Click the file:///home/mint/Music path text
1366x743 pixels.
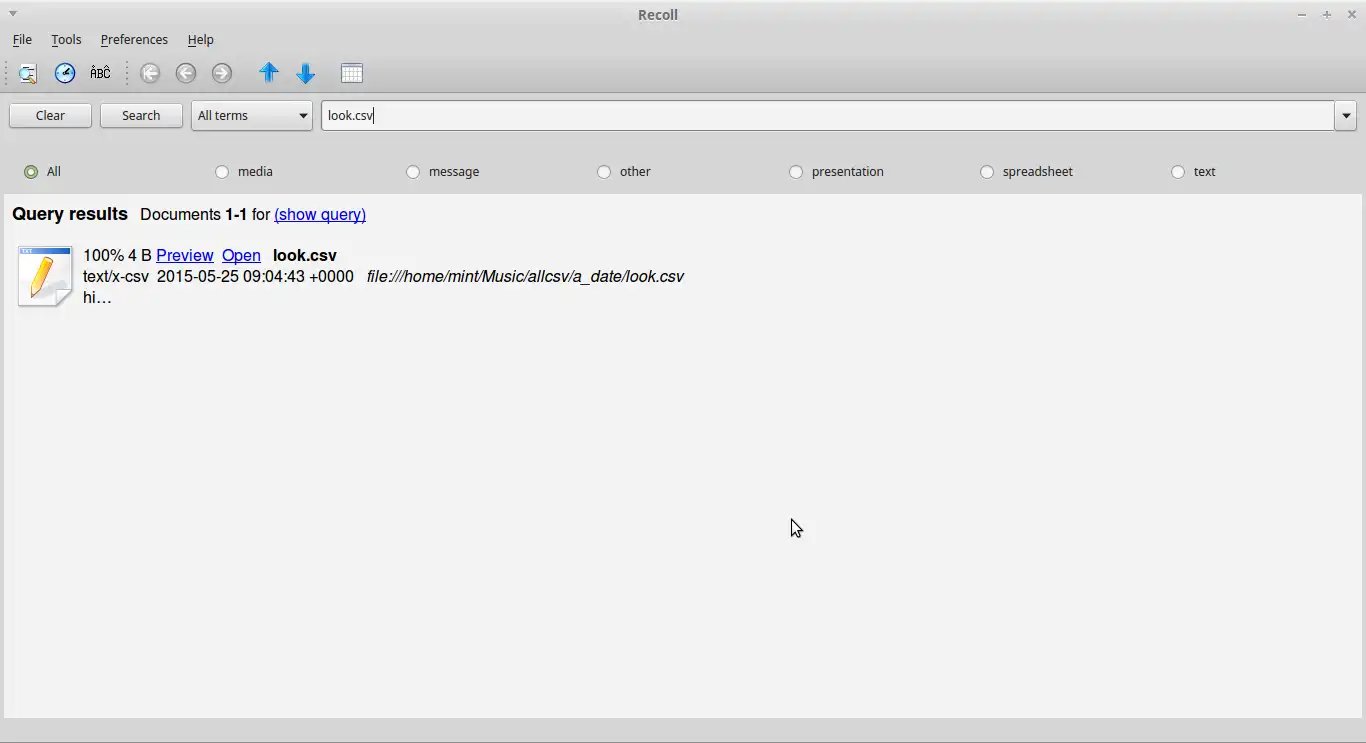(x=525, y=277)
